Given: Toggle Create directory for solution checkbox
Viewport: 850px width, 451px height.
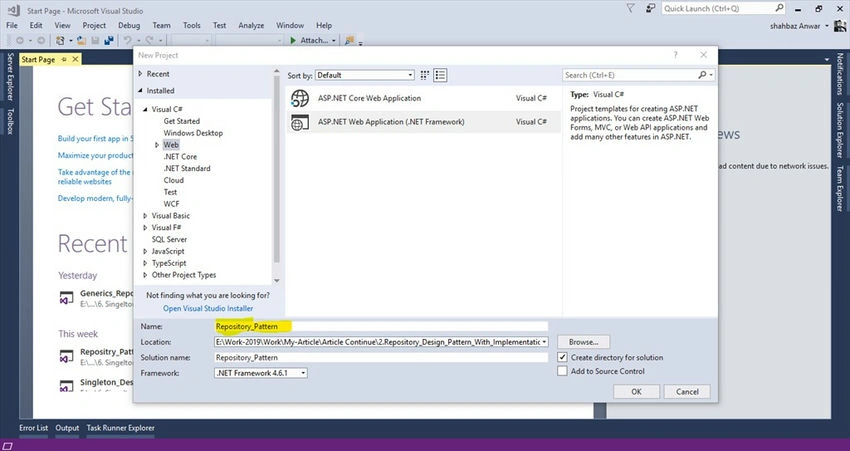Looking at the screenshot, I should (562, 357).
